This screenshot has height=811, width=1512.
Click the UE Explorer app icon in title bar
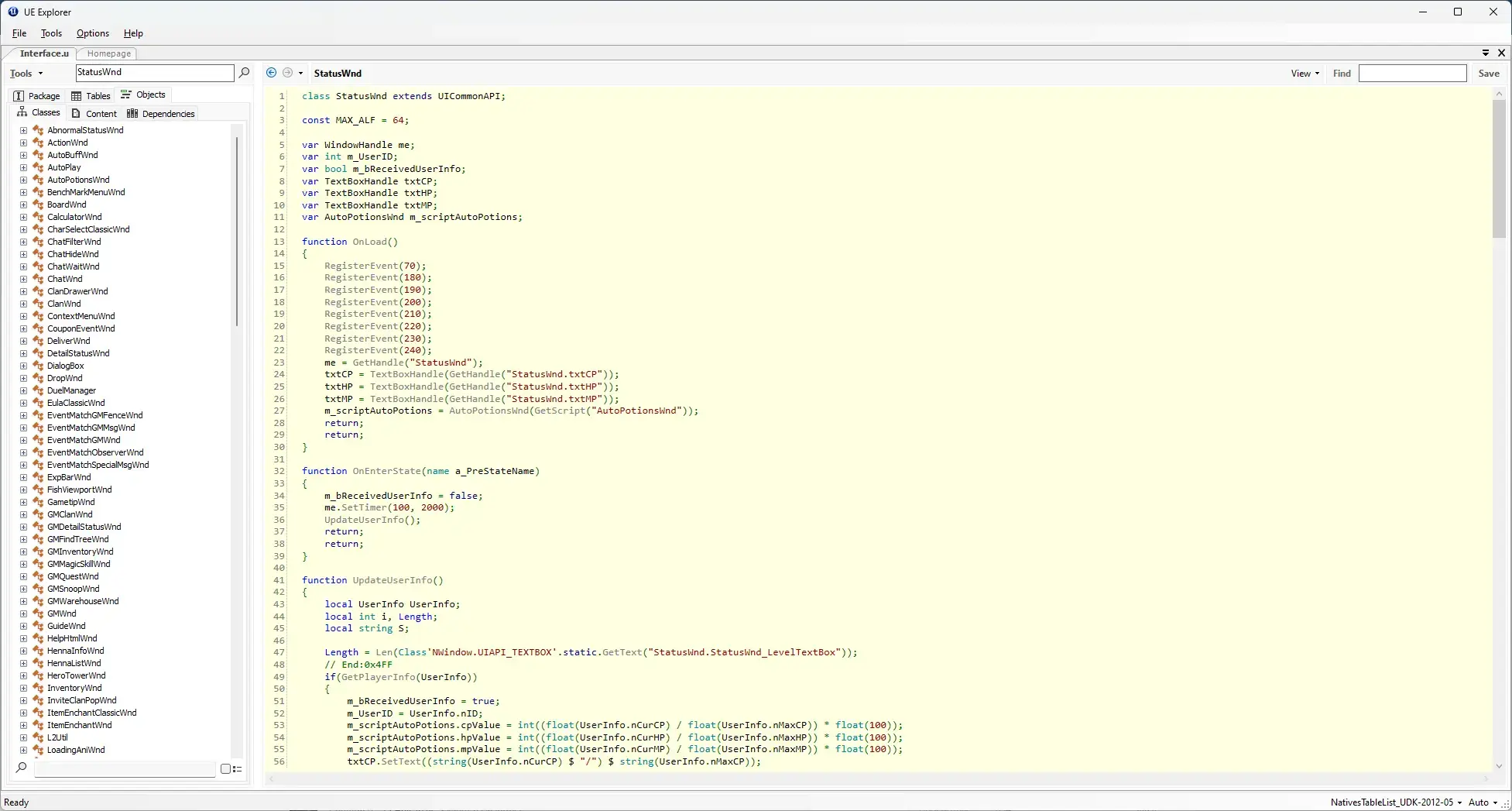[x=13, y=12]
